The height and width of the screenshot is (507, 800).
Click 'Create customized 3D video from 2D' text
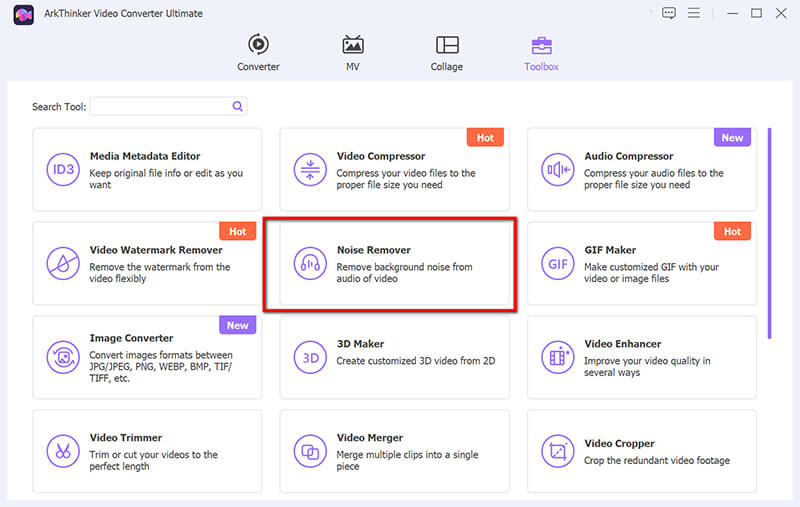[416, 361]
